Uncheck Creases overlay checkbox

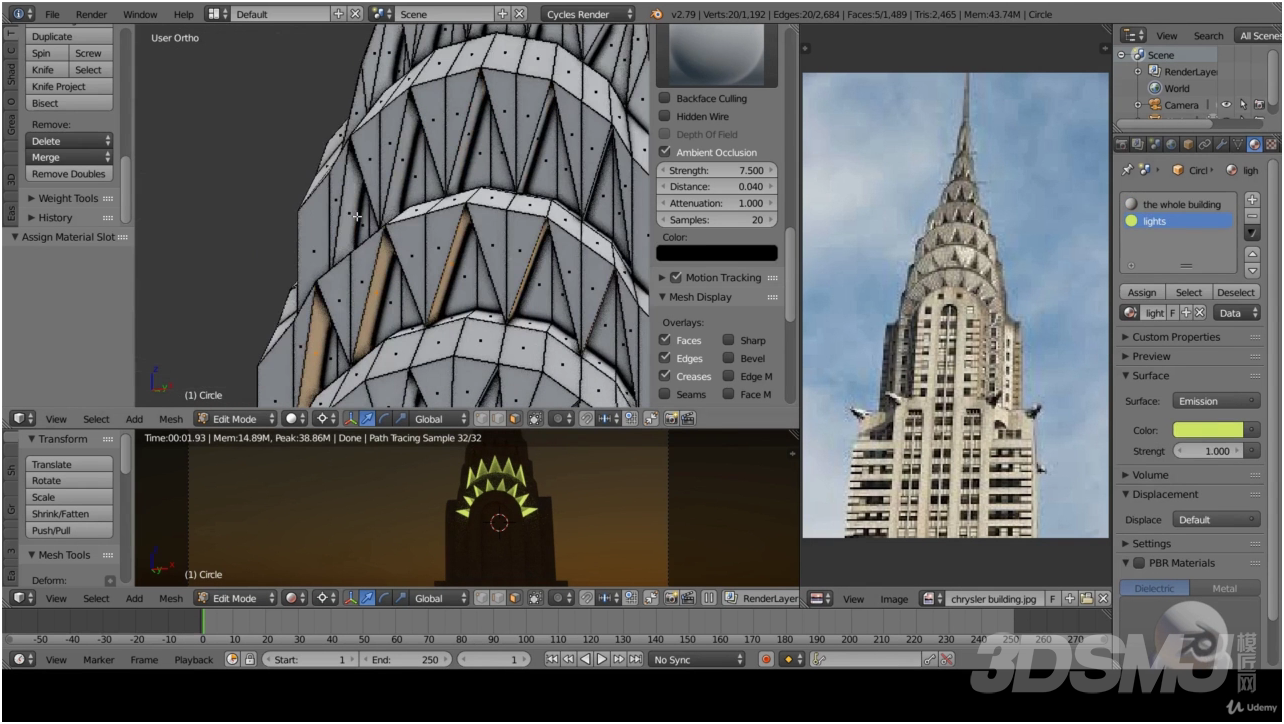(x=665, y=376)
